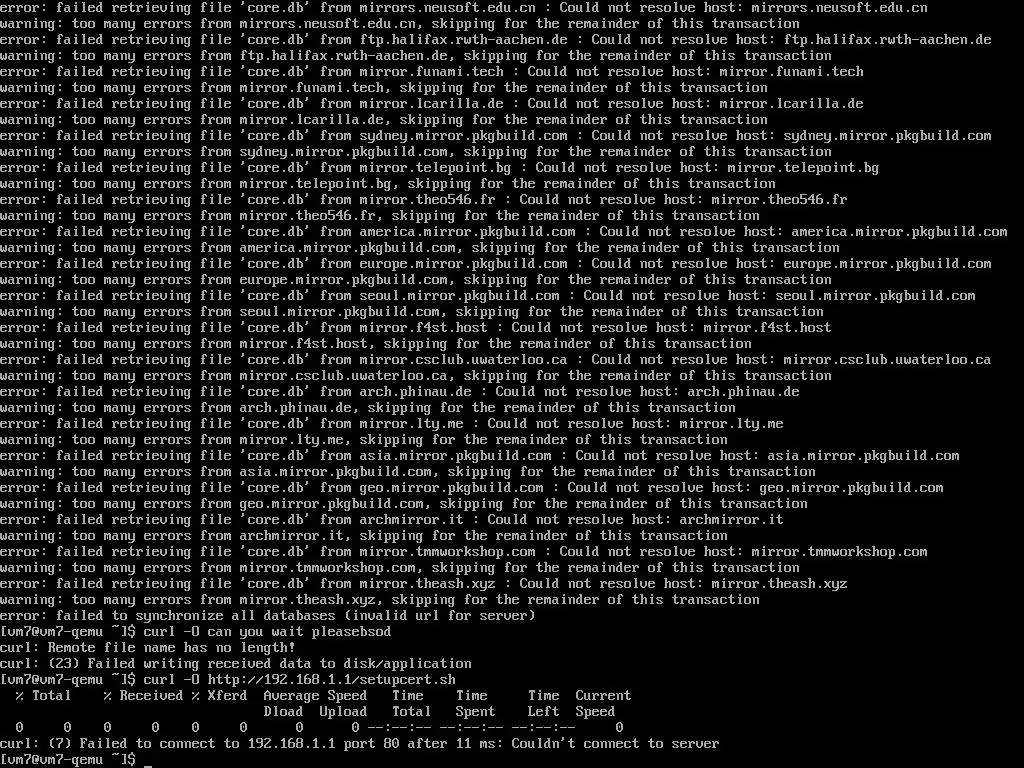Click the mirrors.neusoft.edu.cn error line at top
The width and height of the screenshot is (1024, 768).
tap(464, 8)
